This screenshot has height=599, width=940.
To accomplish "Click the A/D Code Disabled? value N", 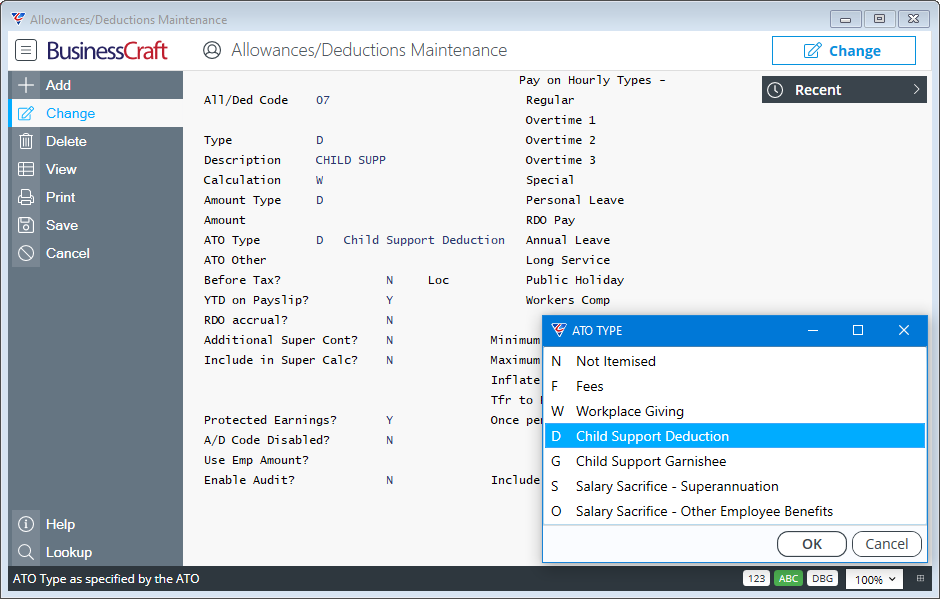I will point(390,440).
